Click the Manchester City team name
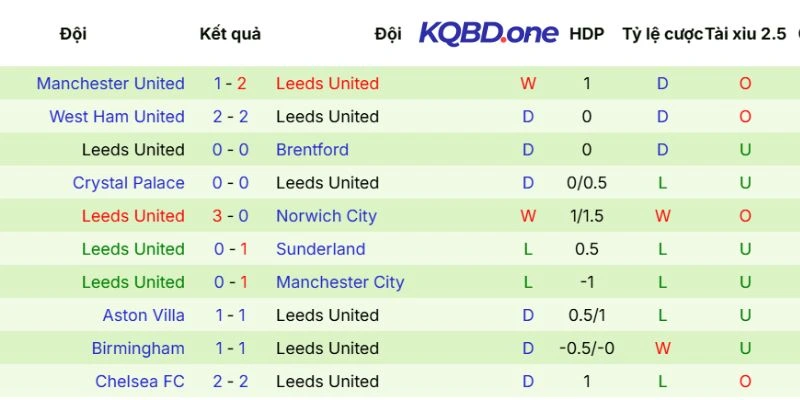 340,282
